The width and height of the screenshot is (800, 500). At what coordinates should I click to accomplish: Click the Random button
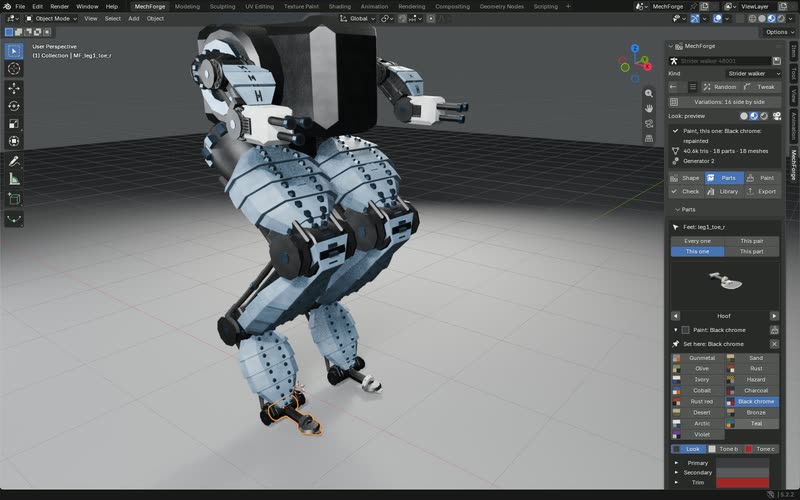719,87
